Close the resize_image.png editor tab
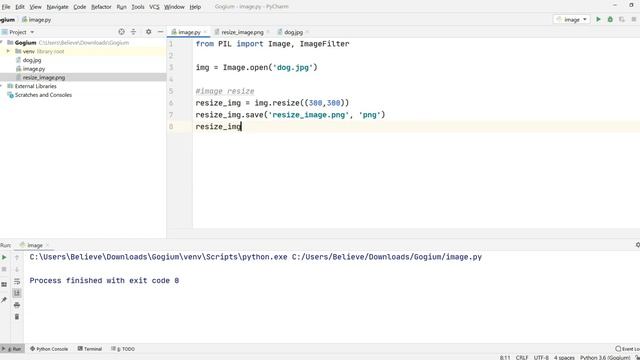The width and height of the screenshot is (640, 360). tap(268, 32)
